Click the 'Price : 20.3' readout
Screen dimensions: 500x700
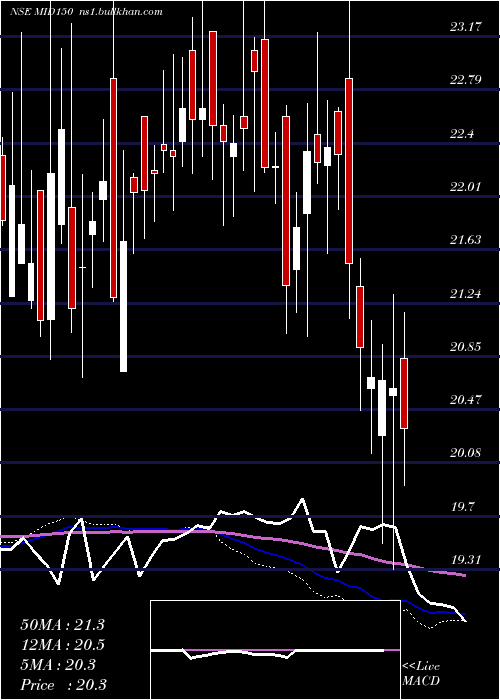click(63, 685)
